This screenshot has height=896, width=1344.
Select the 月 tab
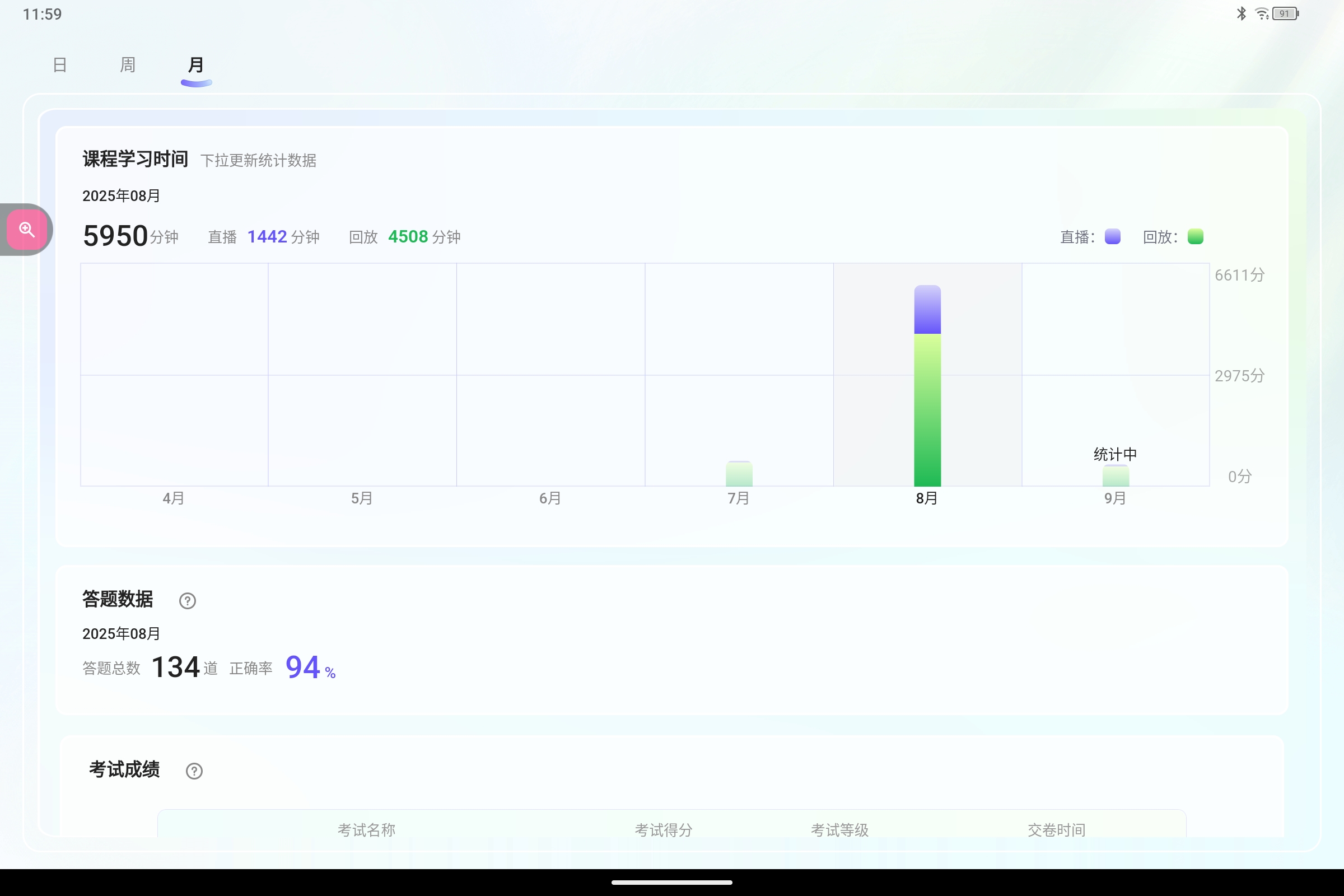tap(196, 64)
